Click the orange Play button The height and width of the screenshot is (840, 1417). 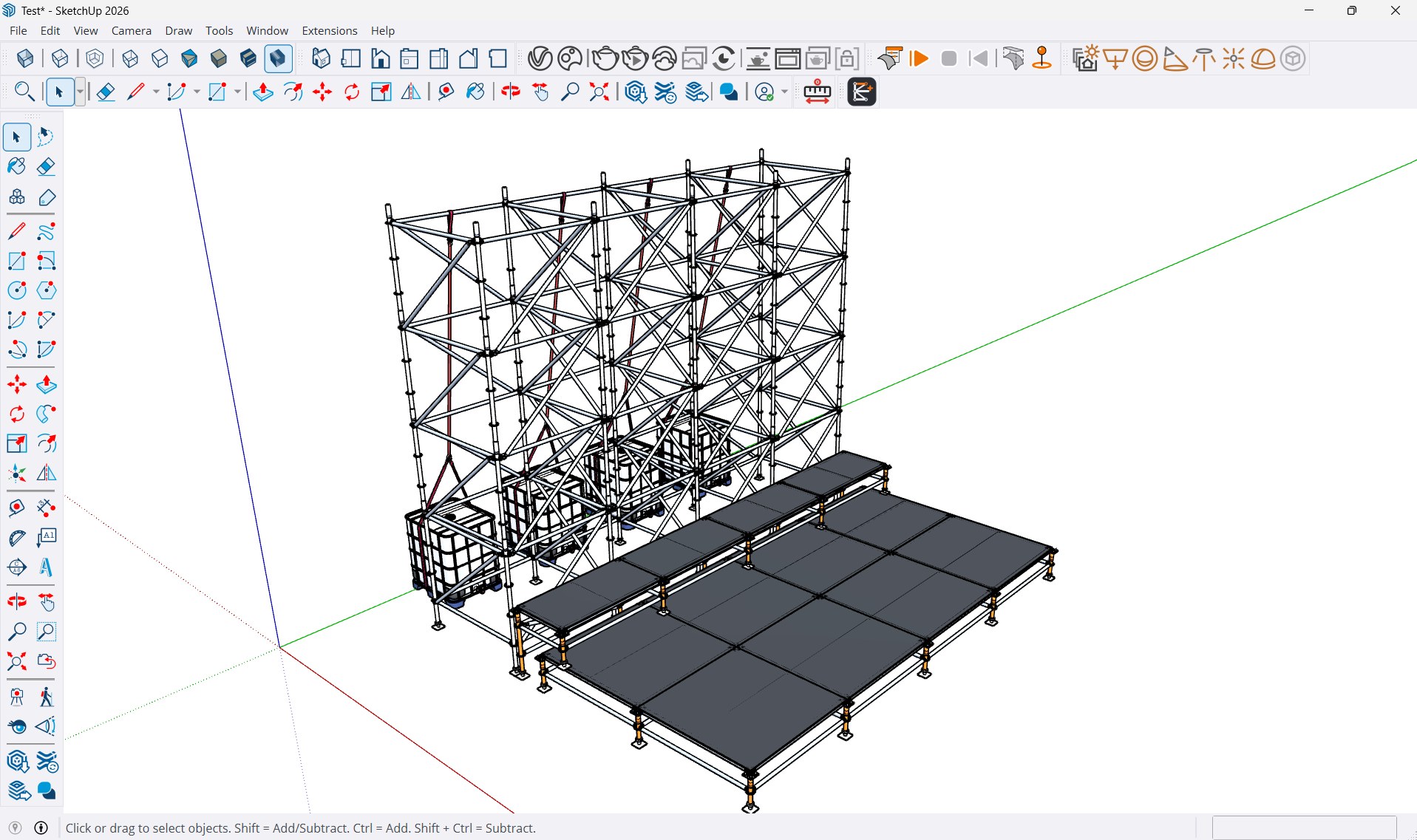point(920,58)
